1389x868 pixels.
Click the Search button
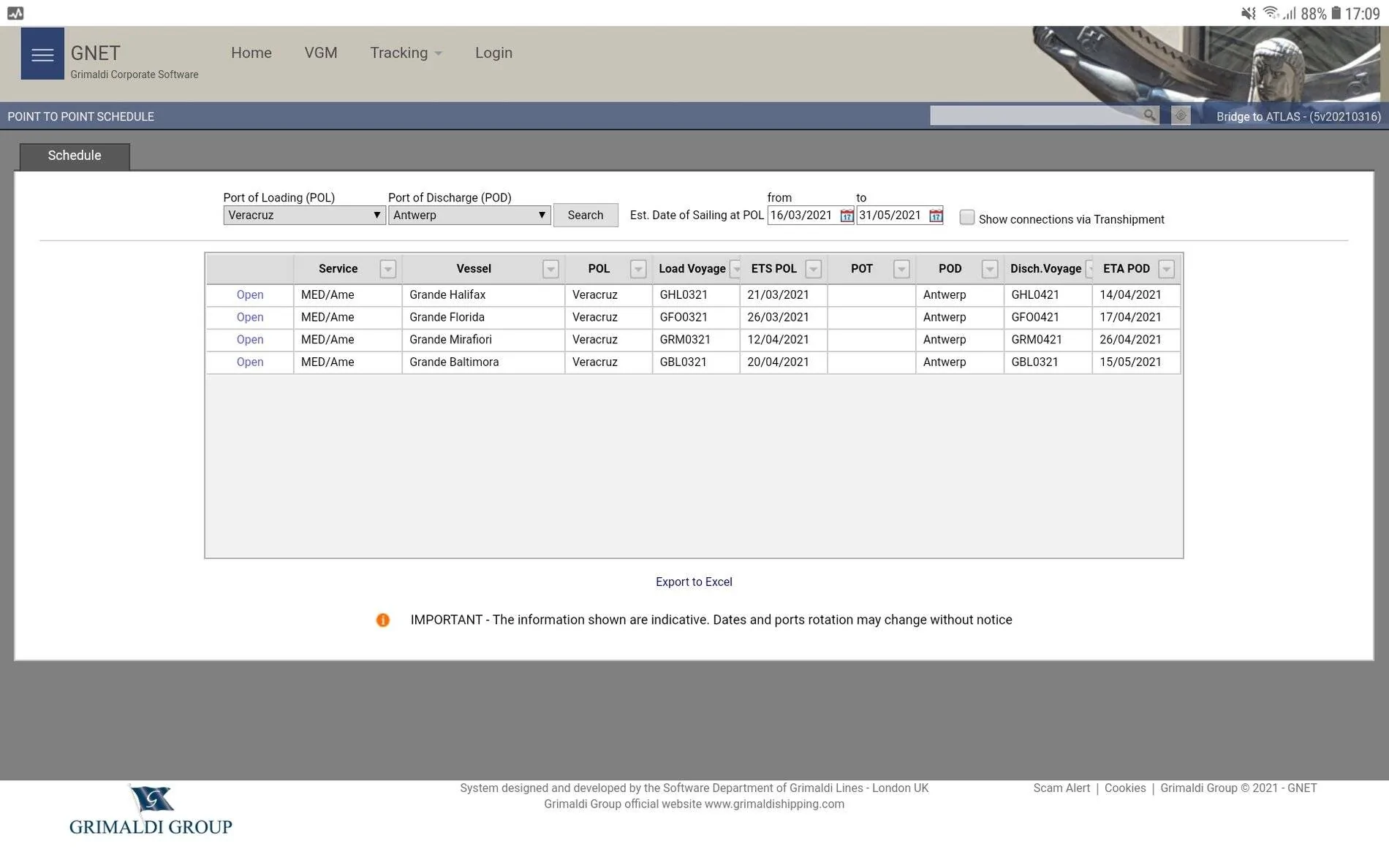tap(586, 216)
